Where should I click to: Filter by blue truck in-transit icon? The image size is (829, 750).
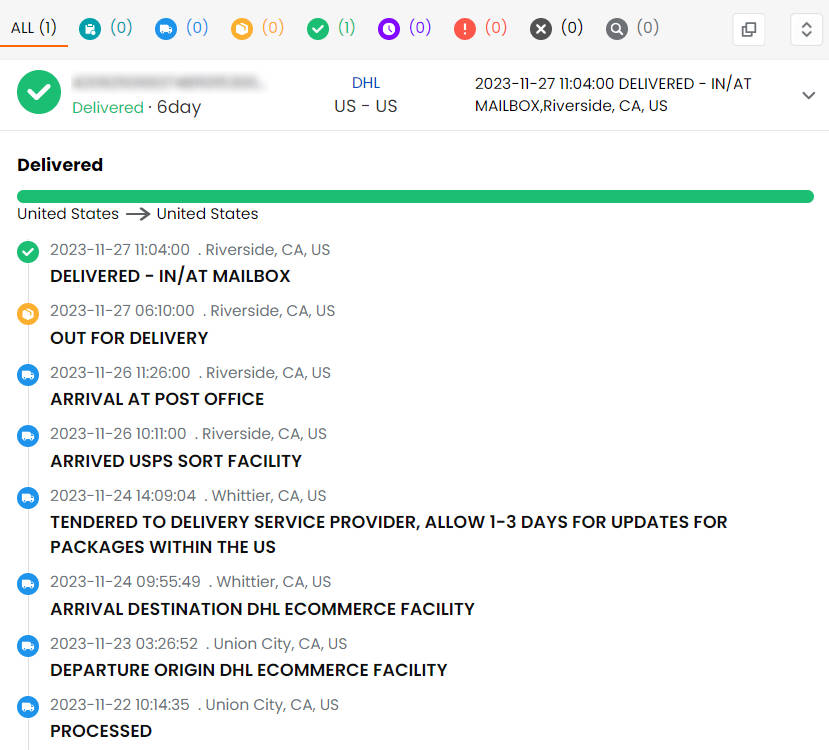pyautogui.click(x=166, y=29)
